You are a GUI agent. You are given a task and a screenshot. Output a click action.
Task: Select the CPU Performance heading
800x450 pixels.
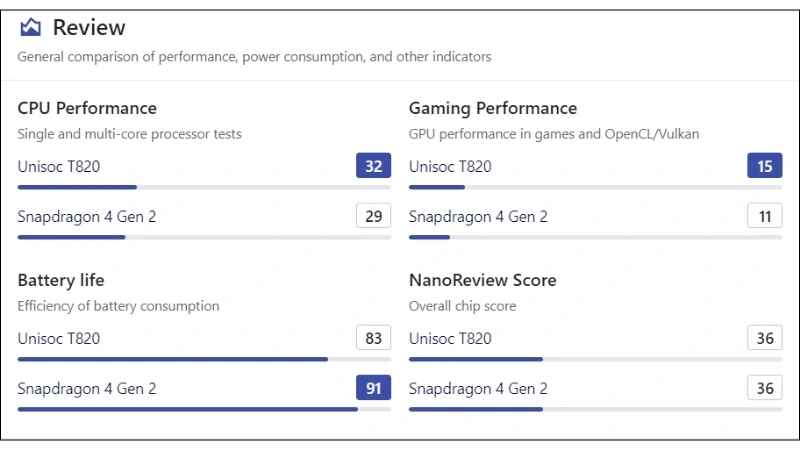click(x=87, y=108)
